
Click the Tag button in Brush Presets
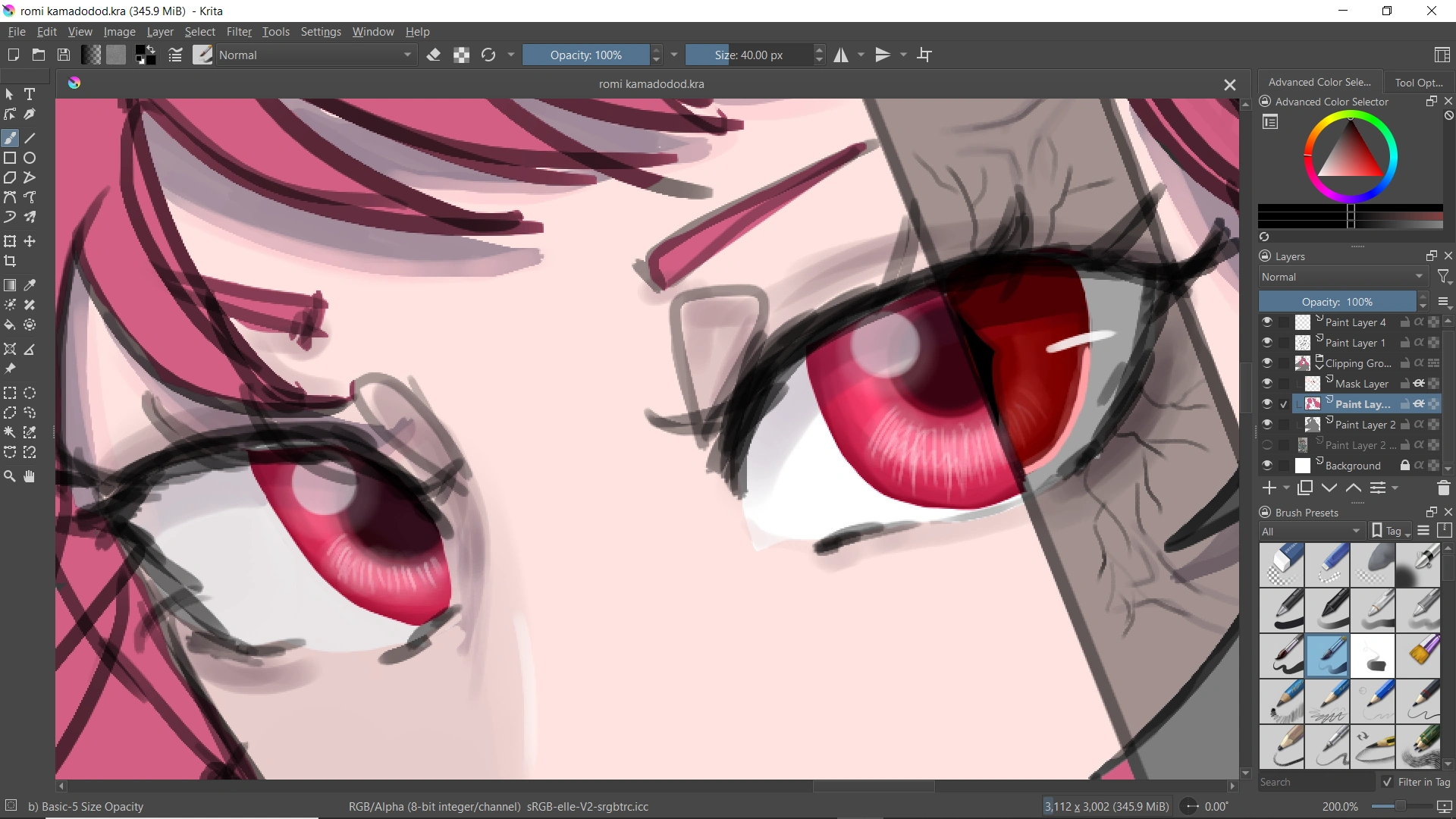[1392, 531]
